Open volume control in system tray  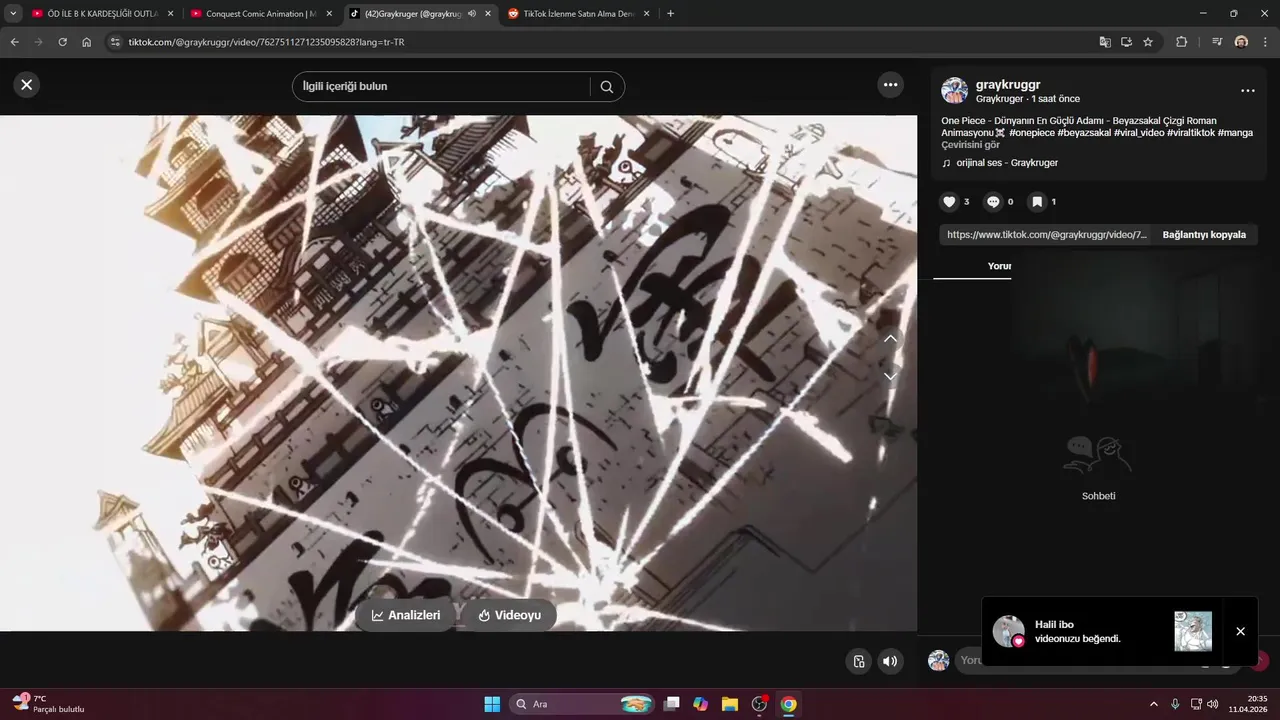pos(1213,704)
